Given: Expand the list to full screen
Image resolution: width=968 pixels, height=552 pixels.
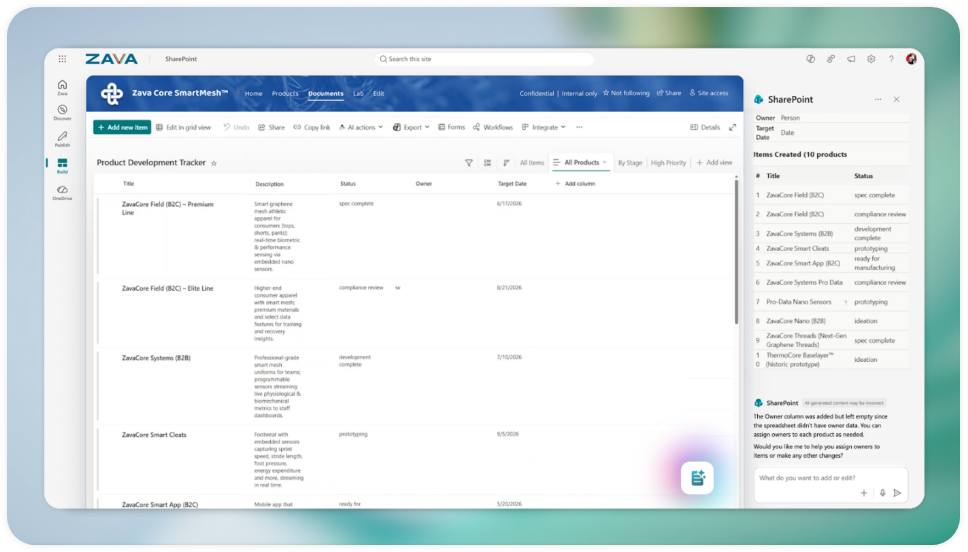Looking at the screenshot, I should (x=732, y=127).
